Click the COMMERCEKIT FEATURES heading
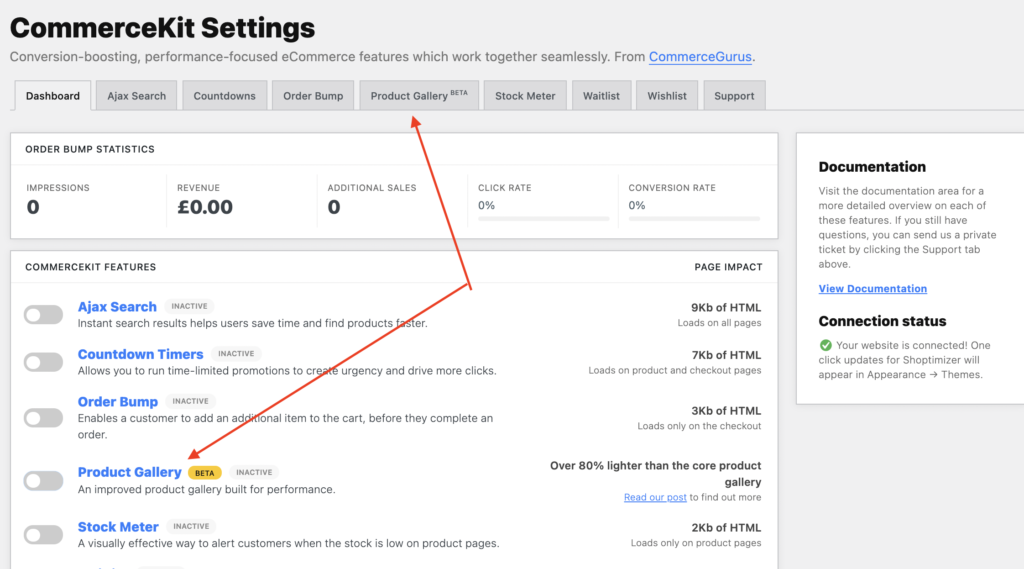The height and width of the screenshot is (569, 1024). click(91, 267)
